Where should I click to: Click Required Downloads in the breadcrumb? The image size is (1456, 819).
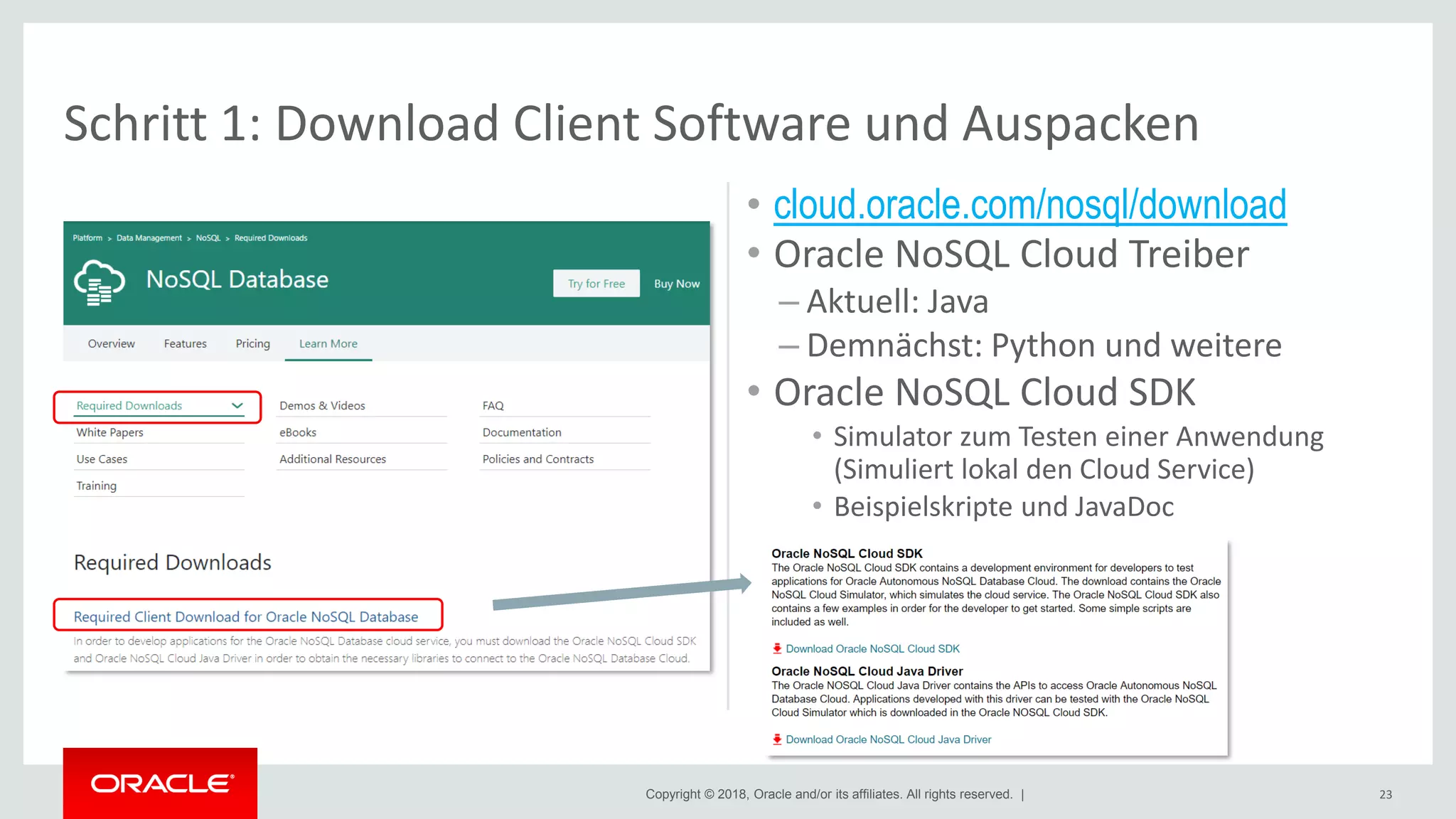(x=271, y=237)
